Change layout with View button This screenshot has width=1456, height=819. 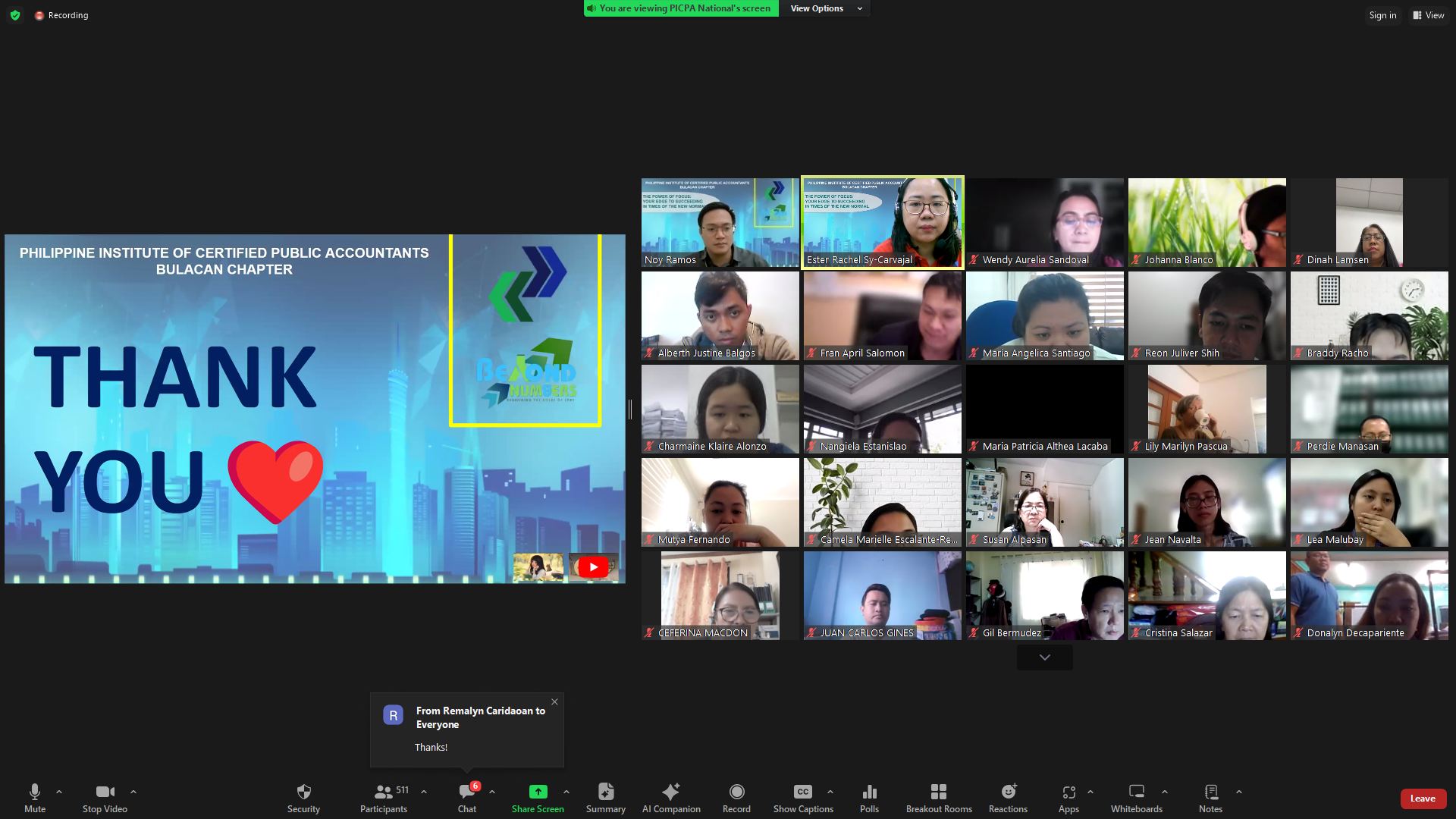(x=1429, y=15)
